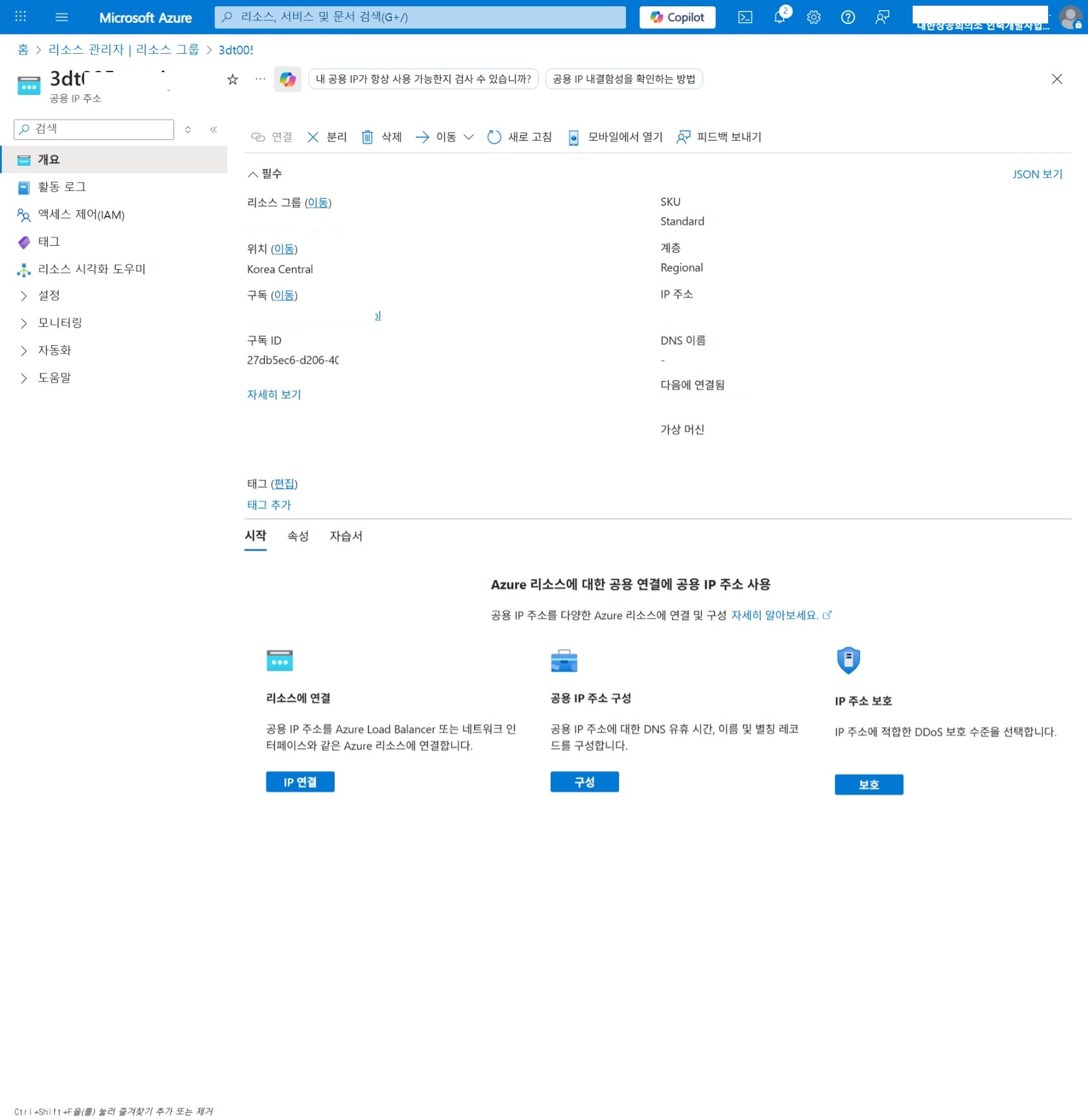1088x1120 pixels.
Task: Click the 분리 dissociate icon
Action: tap(313, 137)
